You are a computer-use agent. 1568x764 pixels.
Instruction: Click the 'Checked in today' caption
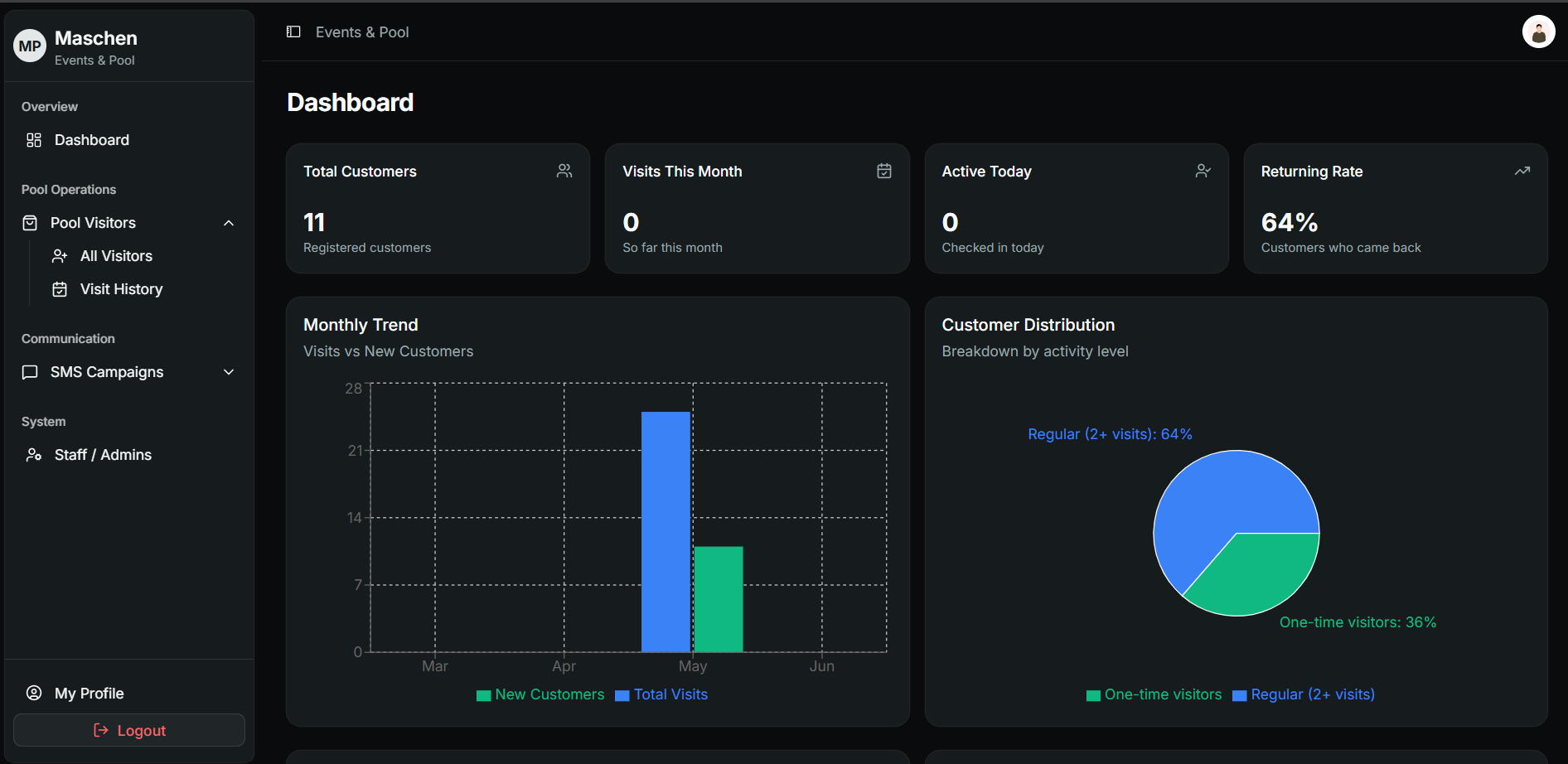click(x=993, y=248)
